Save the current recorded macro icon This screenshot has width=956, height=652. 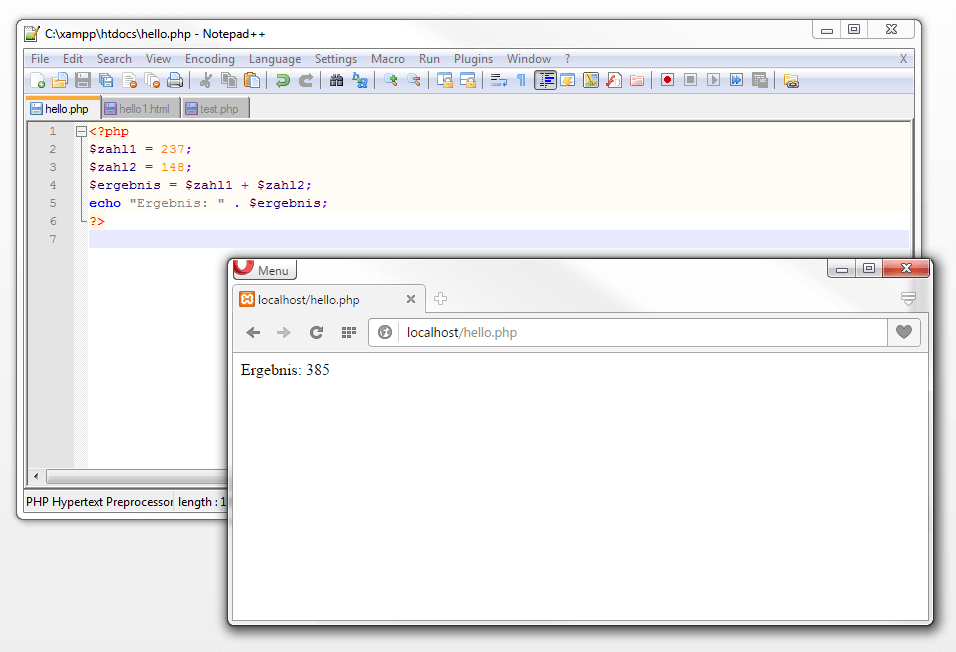point(760,80)
